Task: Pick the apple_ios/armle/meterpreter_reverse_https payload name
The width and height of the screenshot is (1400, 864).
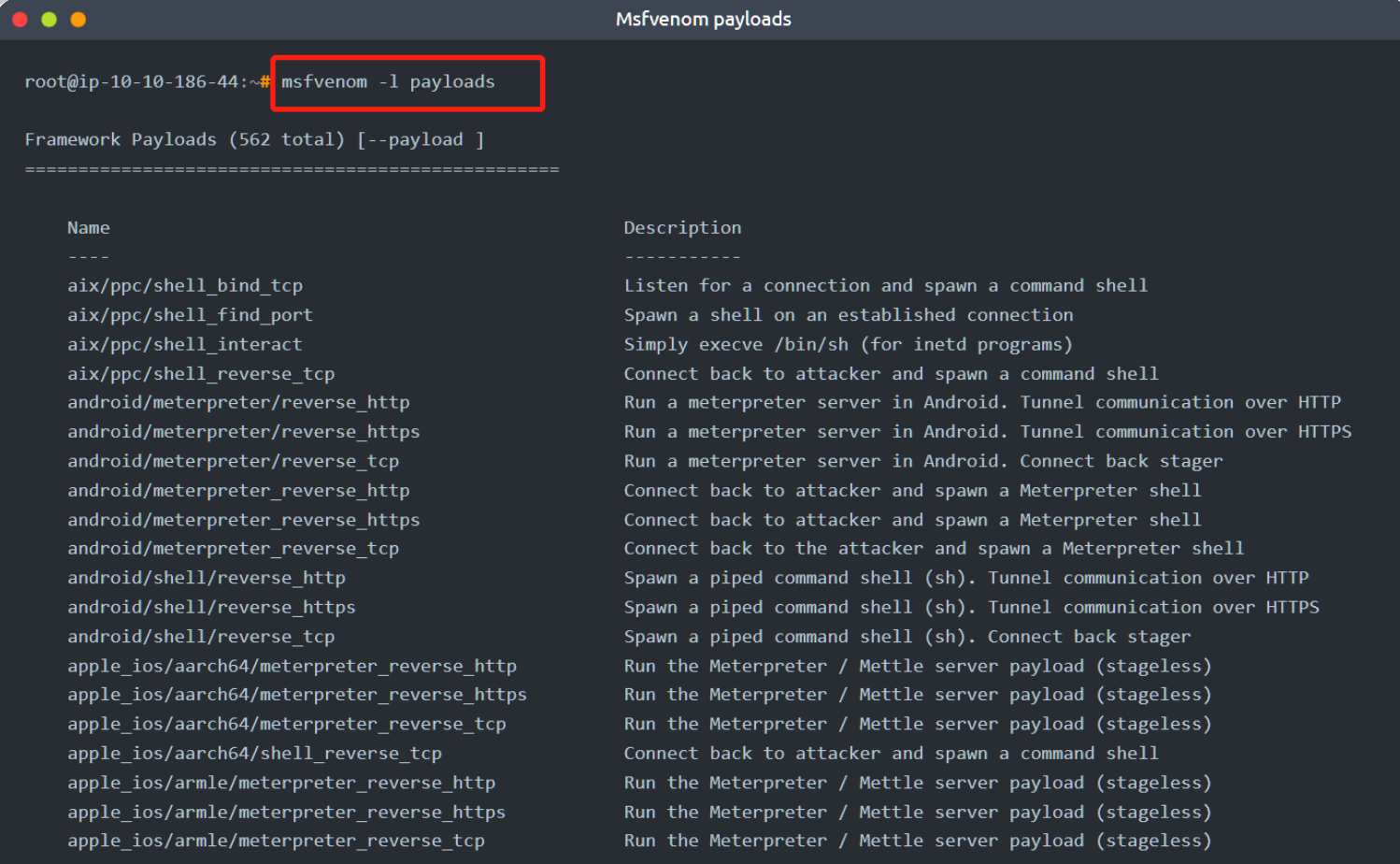Action: coord(287,813)
